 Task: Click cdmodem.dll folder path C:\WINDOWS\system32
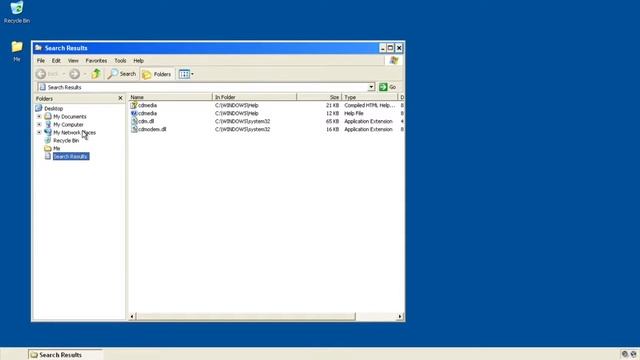(242, 129)
